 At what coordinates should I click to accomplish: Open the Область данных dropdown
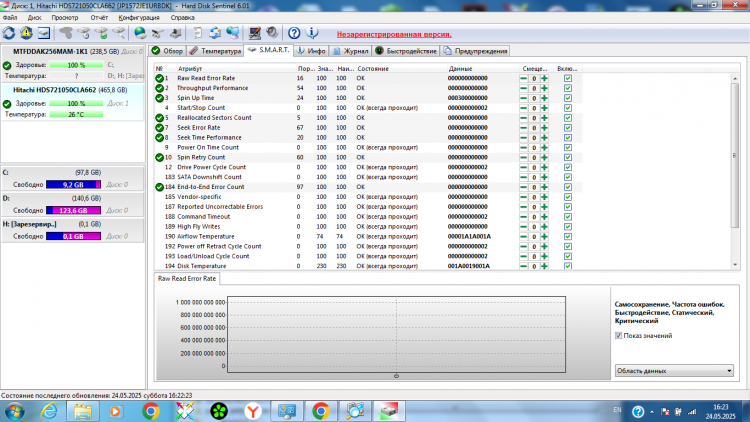(x=674, y=370)
